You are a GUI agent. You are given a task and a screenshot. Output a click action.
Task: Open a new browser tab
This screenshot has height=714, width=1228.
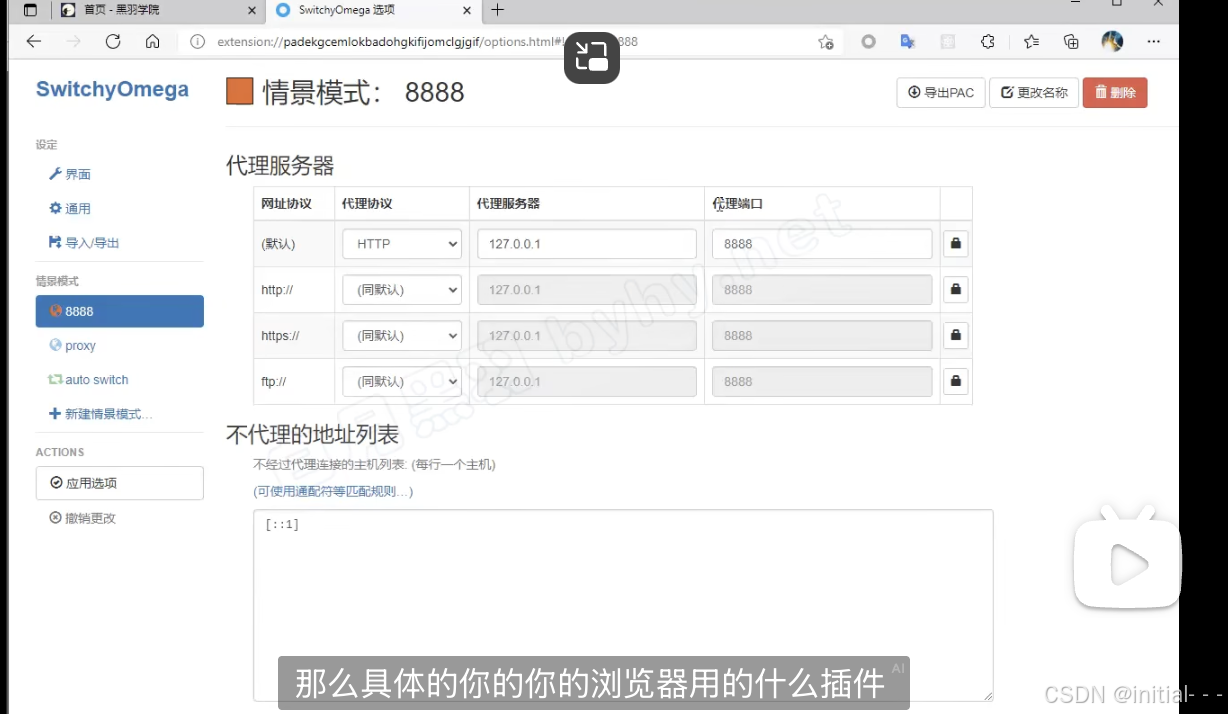pos(497,10)
